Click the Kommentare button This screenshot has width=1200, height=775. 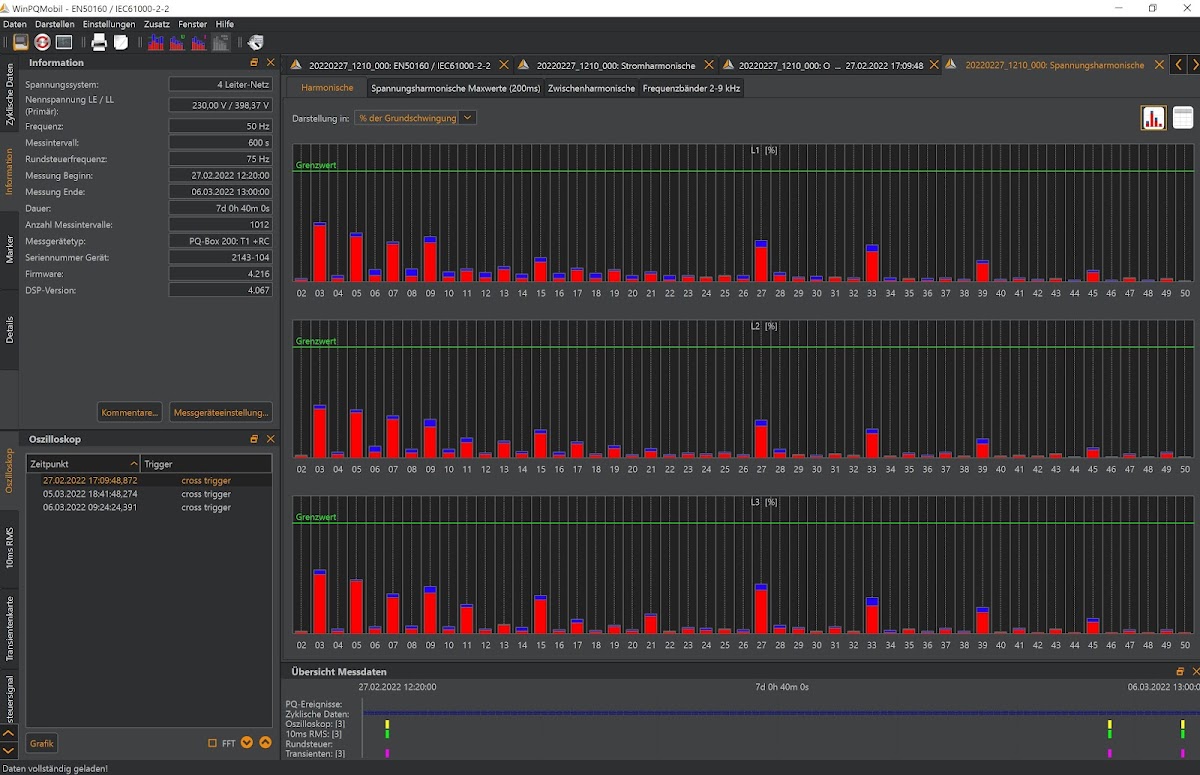pyautogui.click(x=130, y=412)
